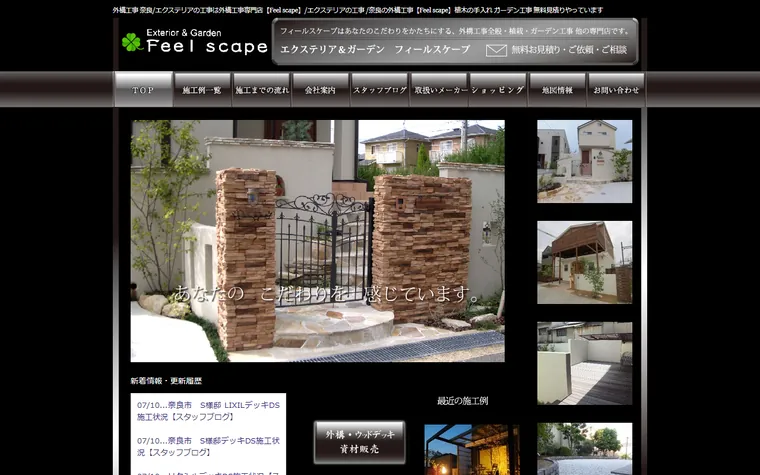Open the ショッピング menu item
This screenshot has height=475, width=760.
[x=498, y=90]
